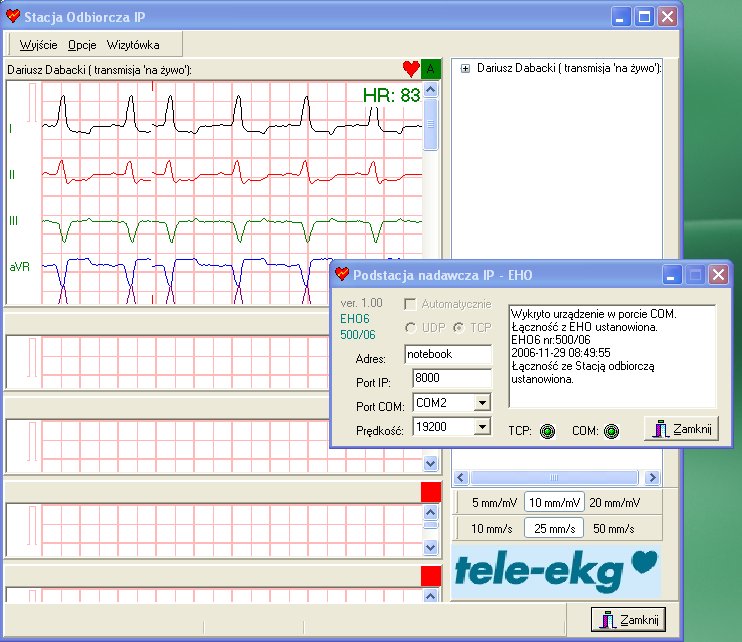
Task: Toggle the Automatycznie checkbox
Action: [x=410, y=304]
